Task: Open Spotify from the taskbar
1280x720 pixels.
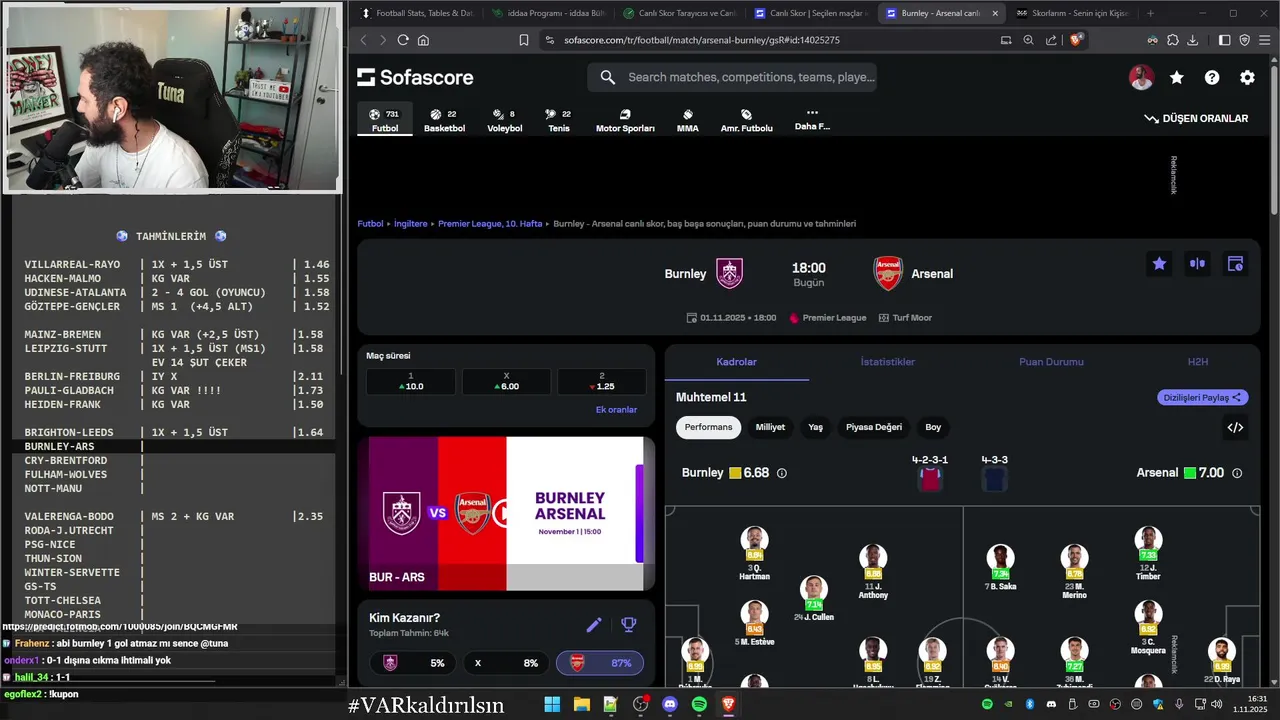Action: click(x=699, y=704)
